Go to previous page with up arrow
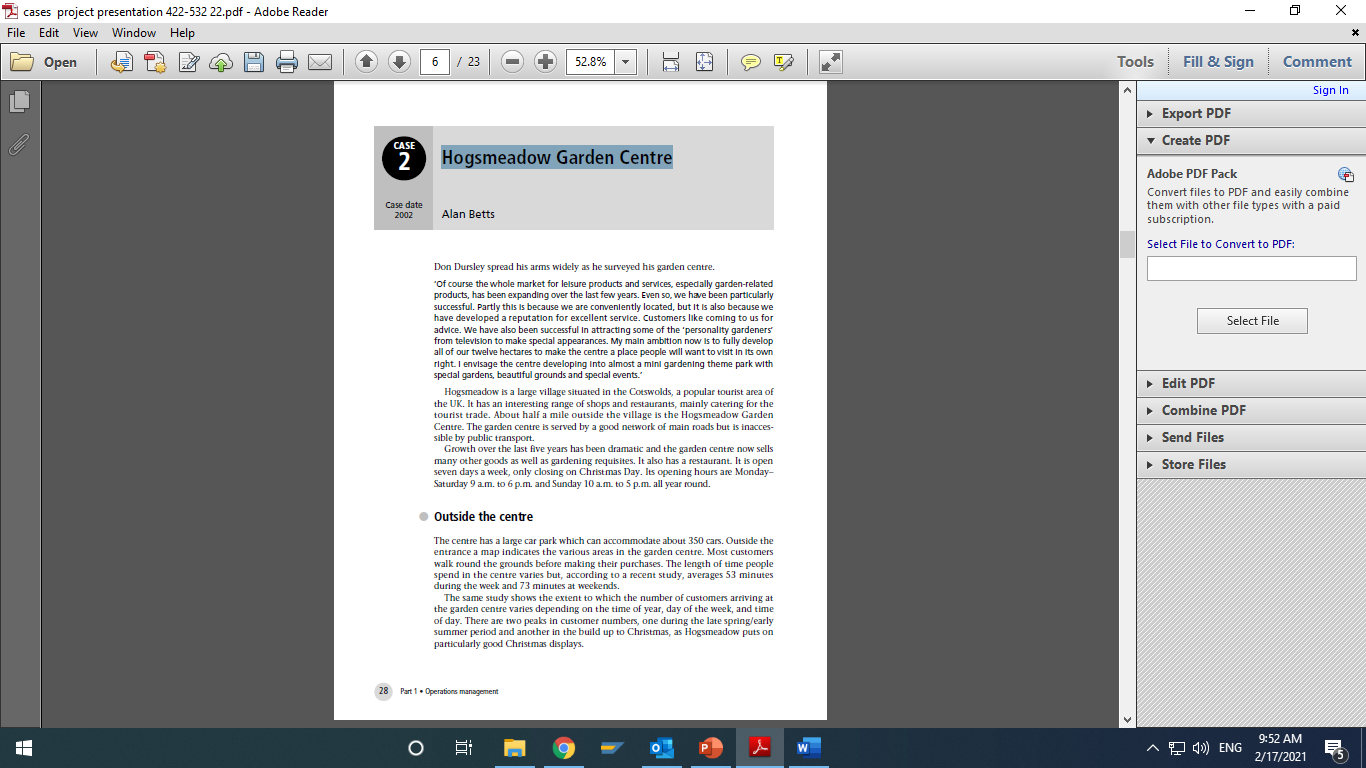The image size is (1366, 768). point(366,62)
